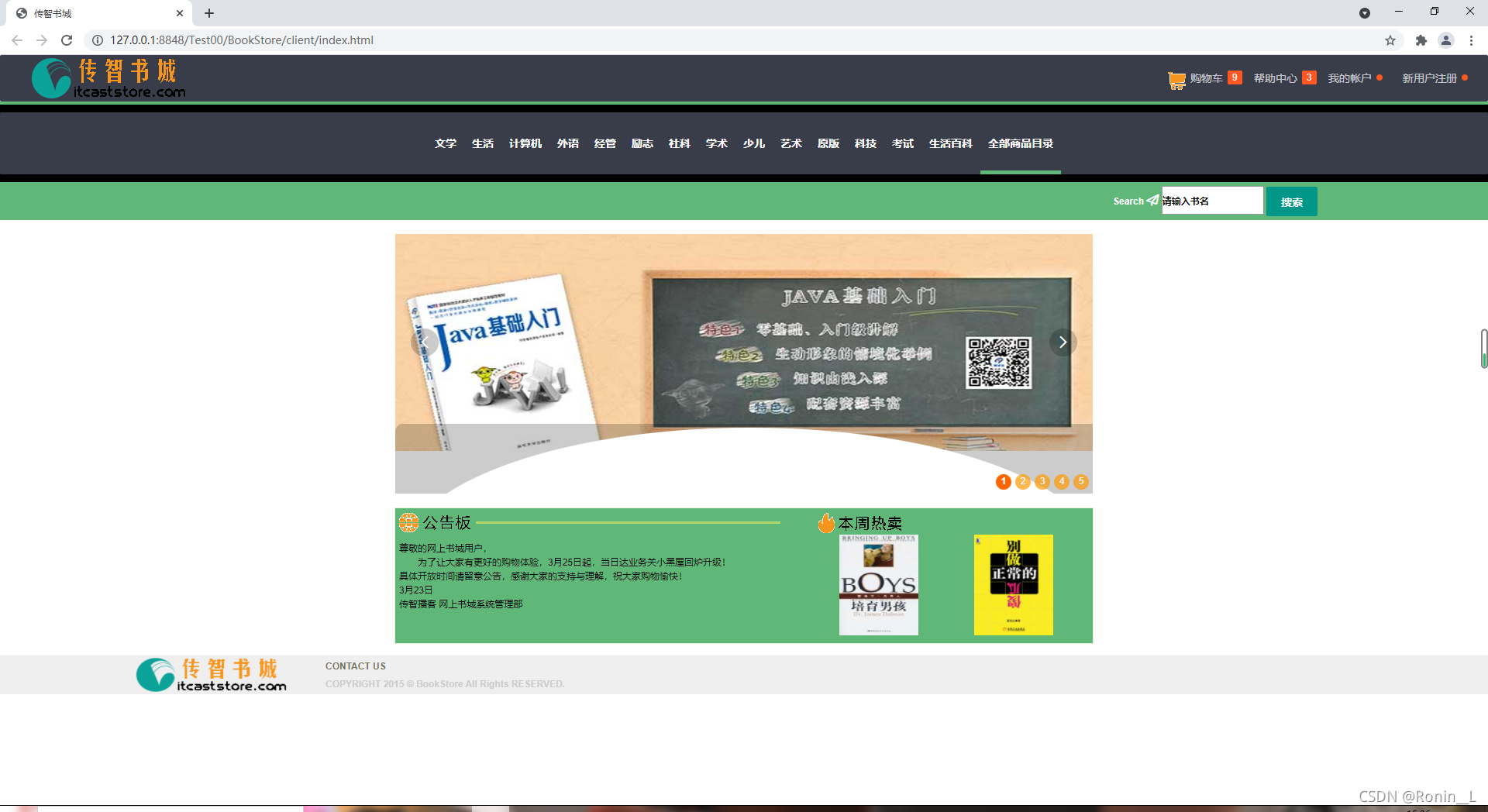The width and height of the screenshot is (1488, 812).
Task: Select the 生活百科 category
Action: [x=951, y=143]
